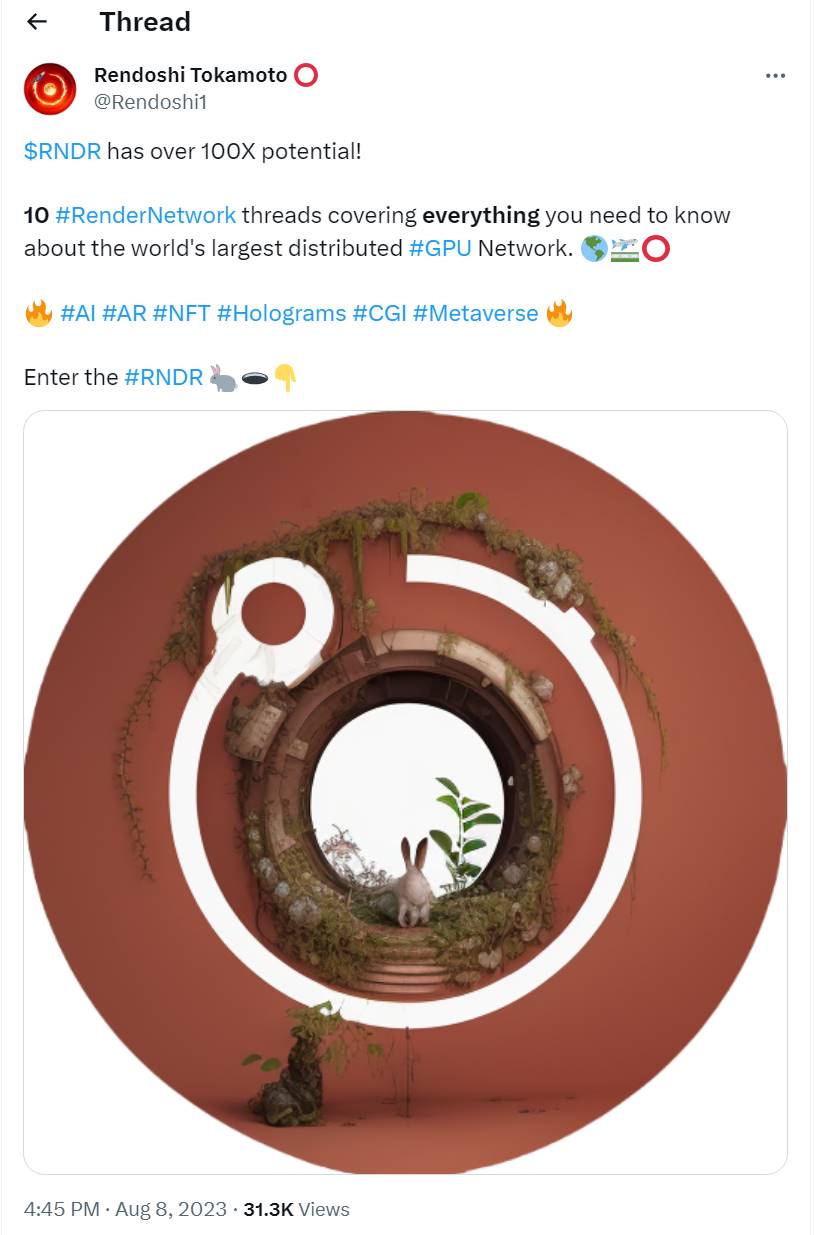Viewport: 815px width, 1235px height.
Task: Open the Rendoshi Tokamoto display name
Action: point(190,75)
